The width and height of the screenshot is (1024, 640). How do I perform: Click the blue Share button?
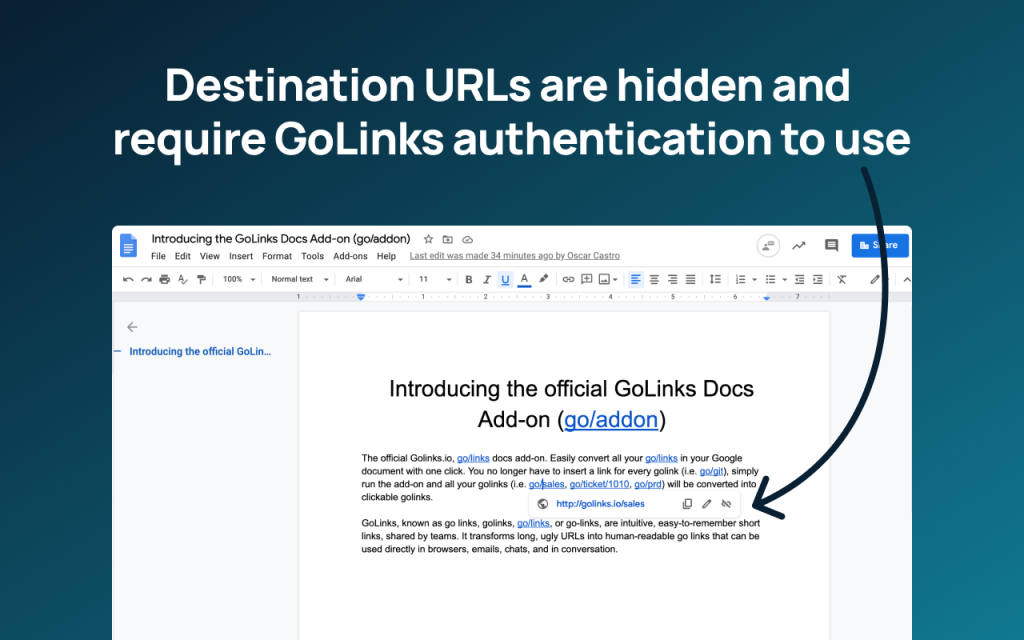point(880,245)
